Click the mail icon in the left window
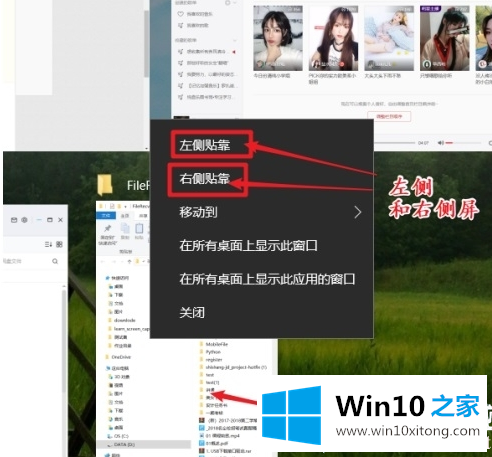The width and height of the screenshot is (492, 457). tap(14, 220)
